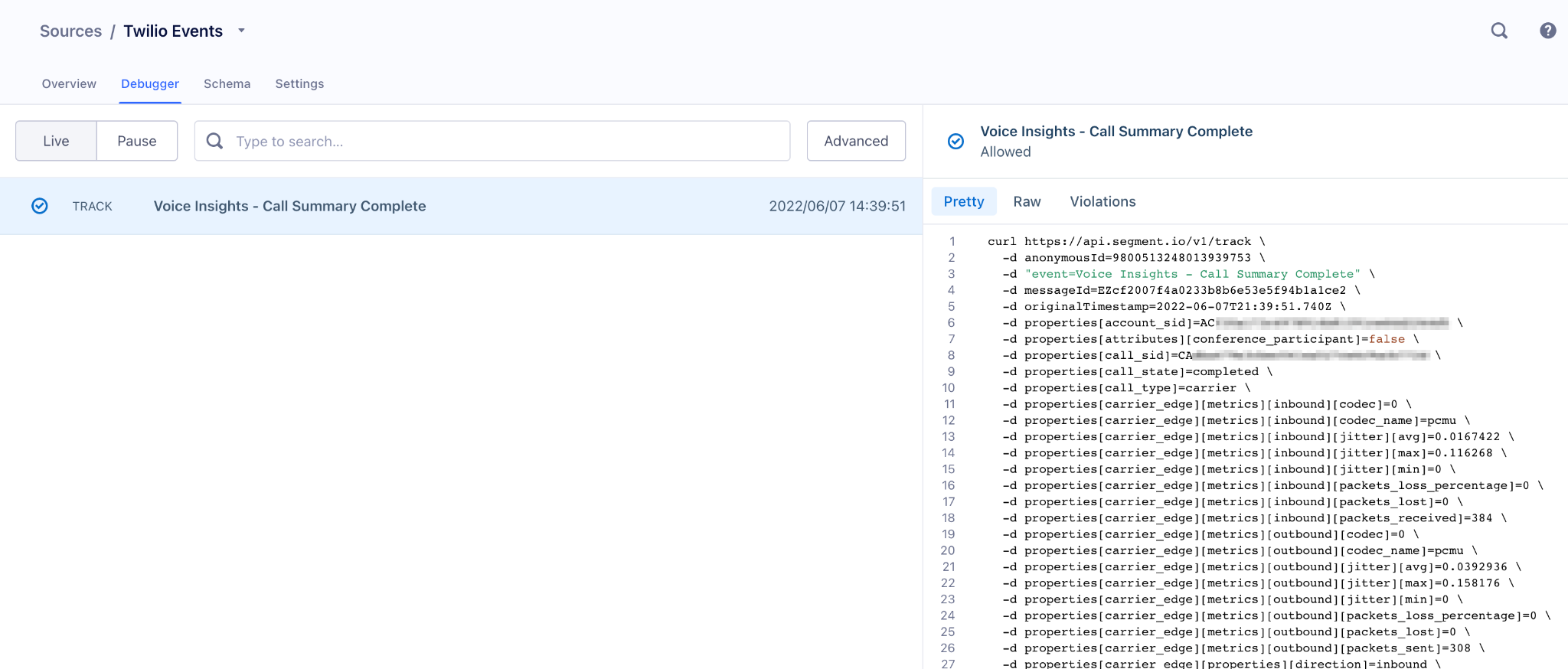1568x669 pixels.
Task: Click the checkmark icon on the TRACK event row
Action: point(40,206)
